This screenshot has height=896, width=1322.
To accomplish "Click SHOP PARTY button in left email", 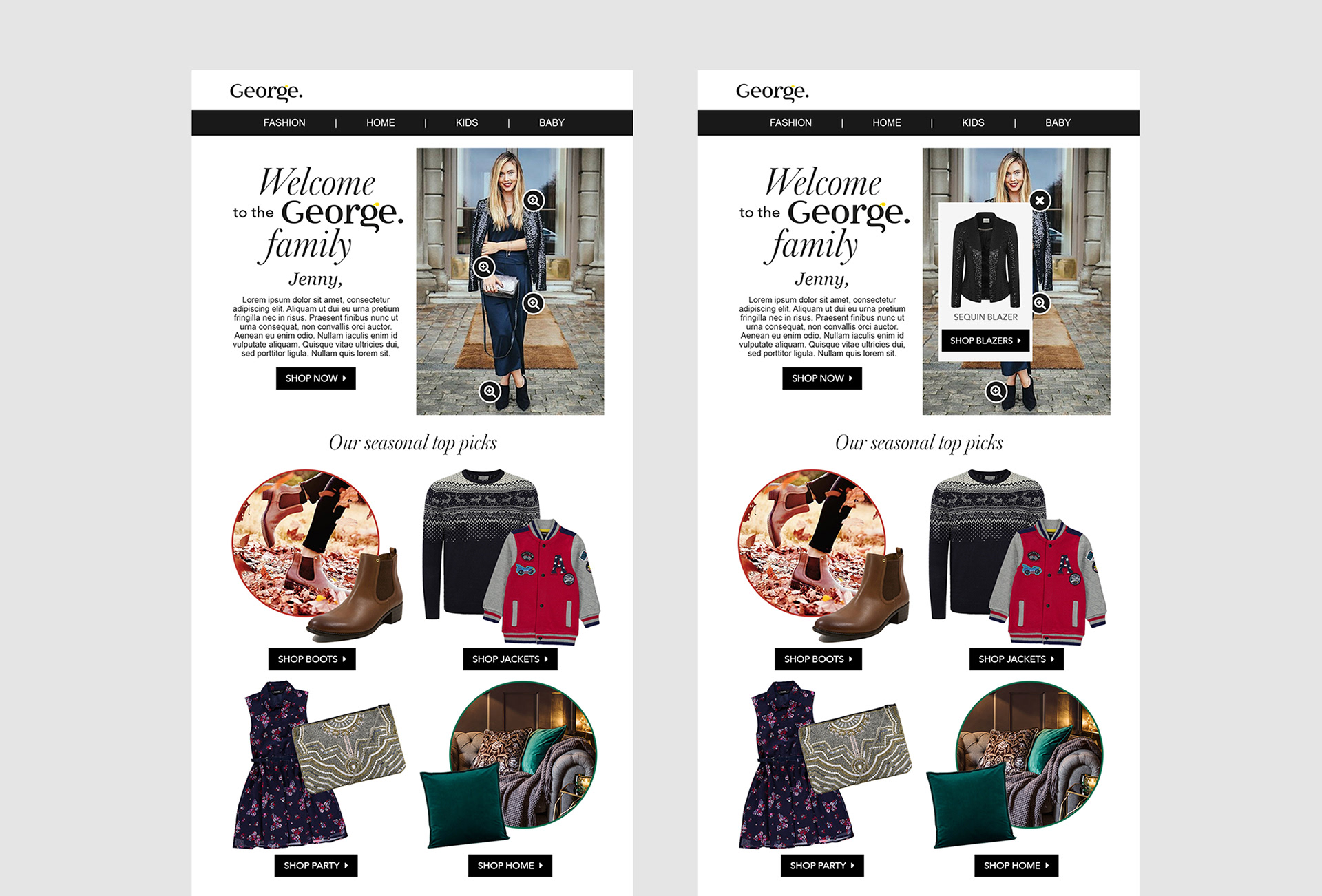I will (x=316, y=866).
